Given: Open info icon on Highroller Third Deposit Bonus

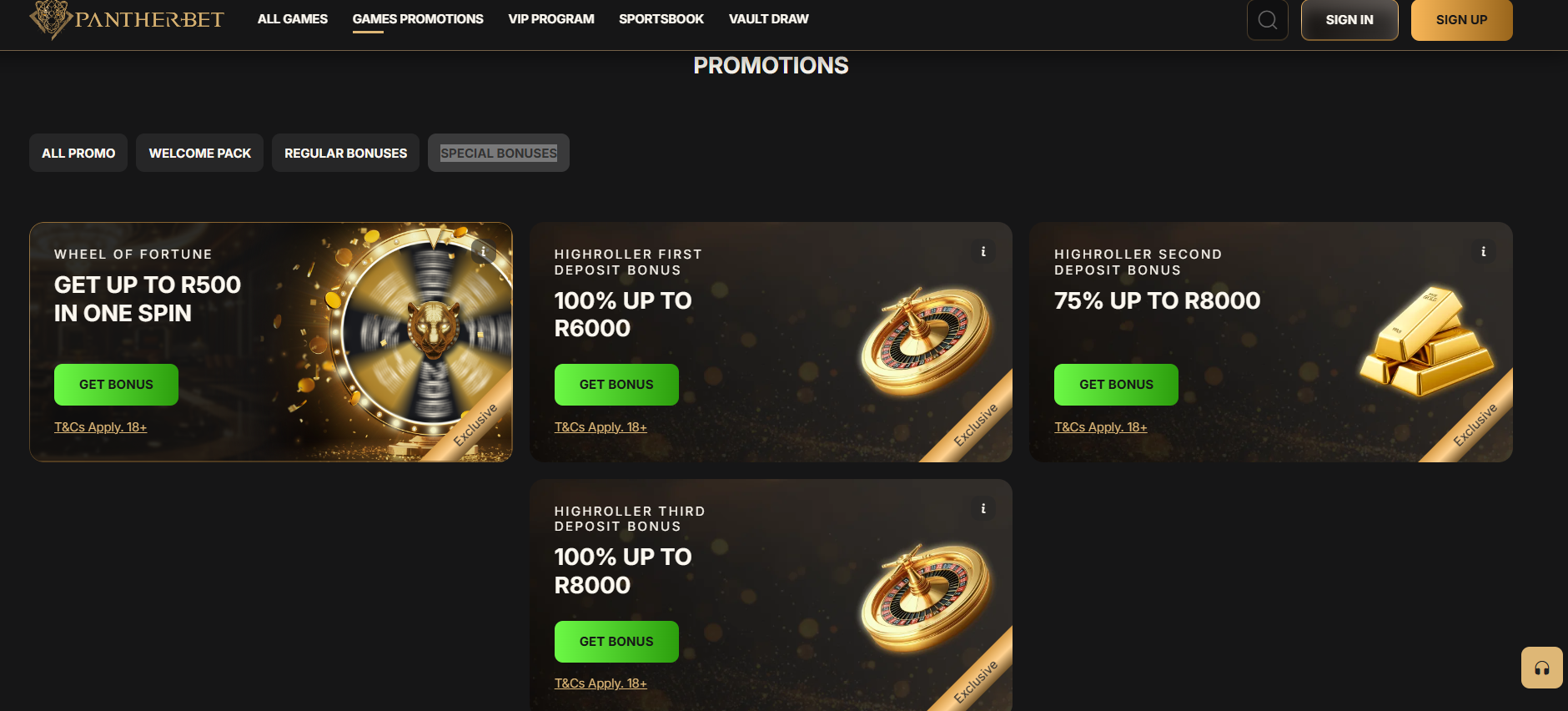Looking at the screenshot, I should tap(983, 508).
